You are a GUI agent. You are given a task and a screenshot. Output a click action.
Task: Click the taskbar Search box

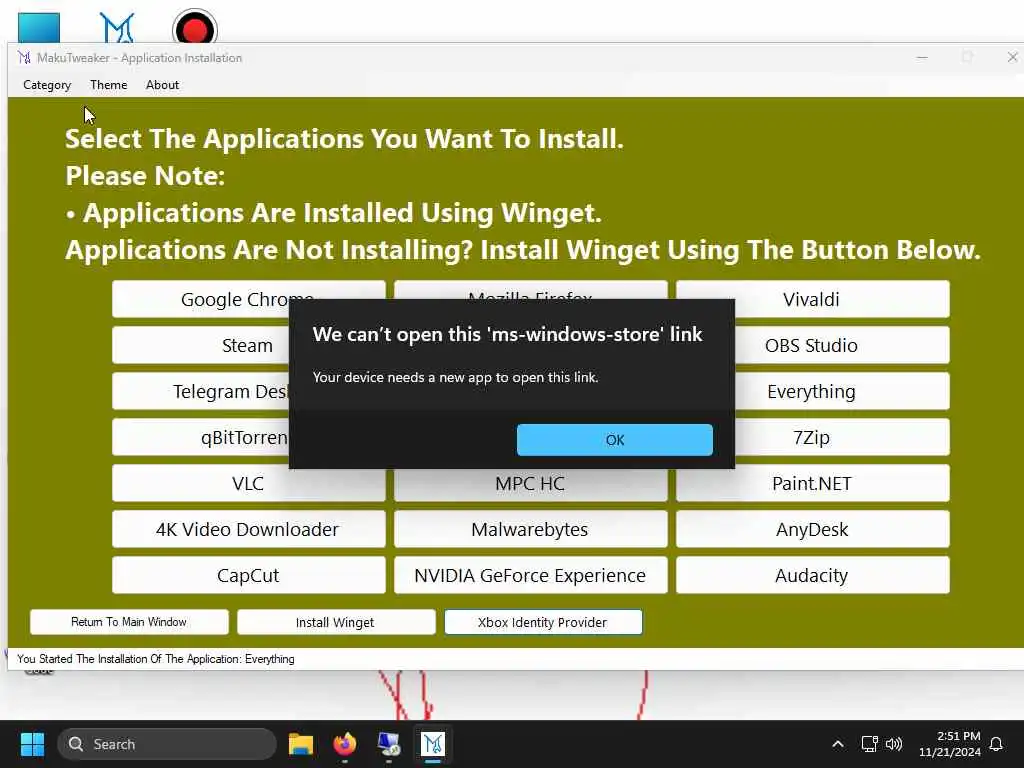click(x=167, y=744)
